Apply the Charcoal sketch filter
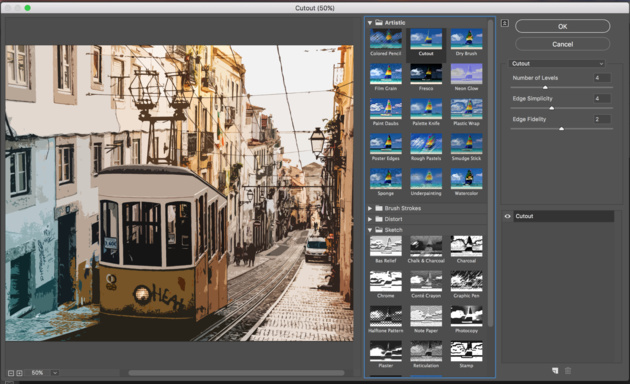 click(466, 246)
